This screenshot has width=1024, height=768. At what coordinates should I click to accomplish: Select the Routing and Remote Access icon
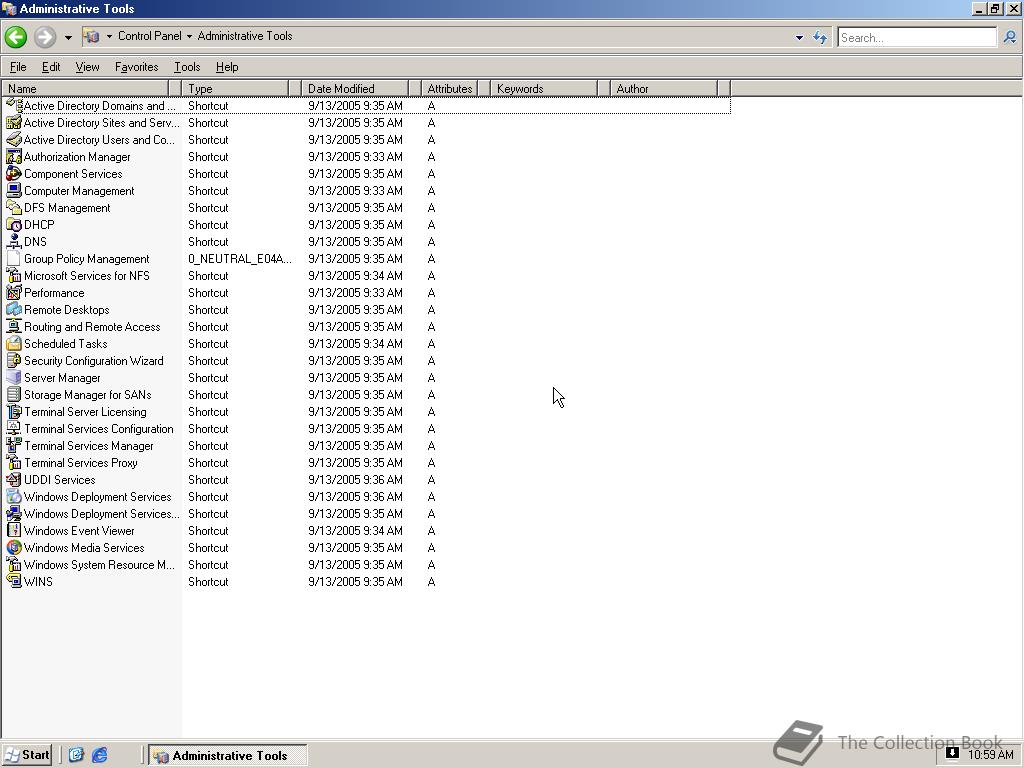[14, 326]
